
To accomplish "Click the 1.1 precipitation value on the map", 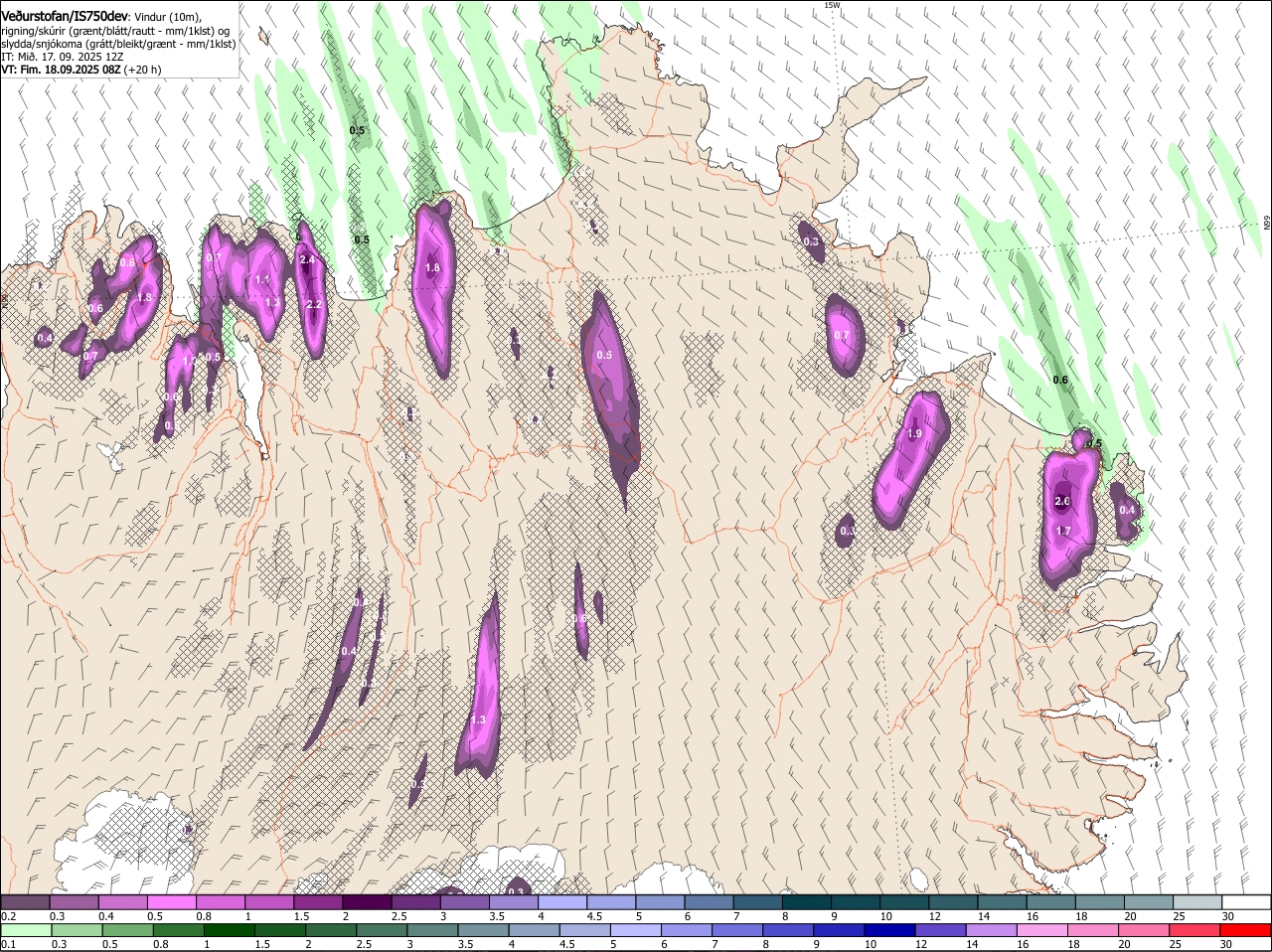I will coord(262,280).
